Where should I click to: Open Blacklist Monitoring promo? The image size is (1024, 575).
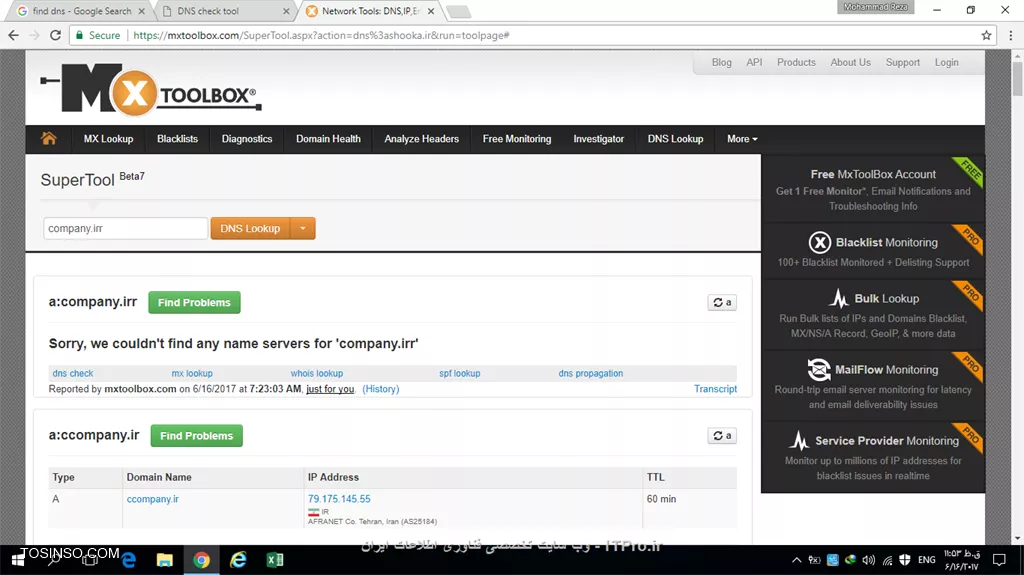coord(873,252)
